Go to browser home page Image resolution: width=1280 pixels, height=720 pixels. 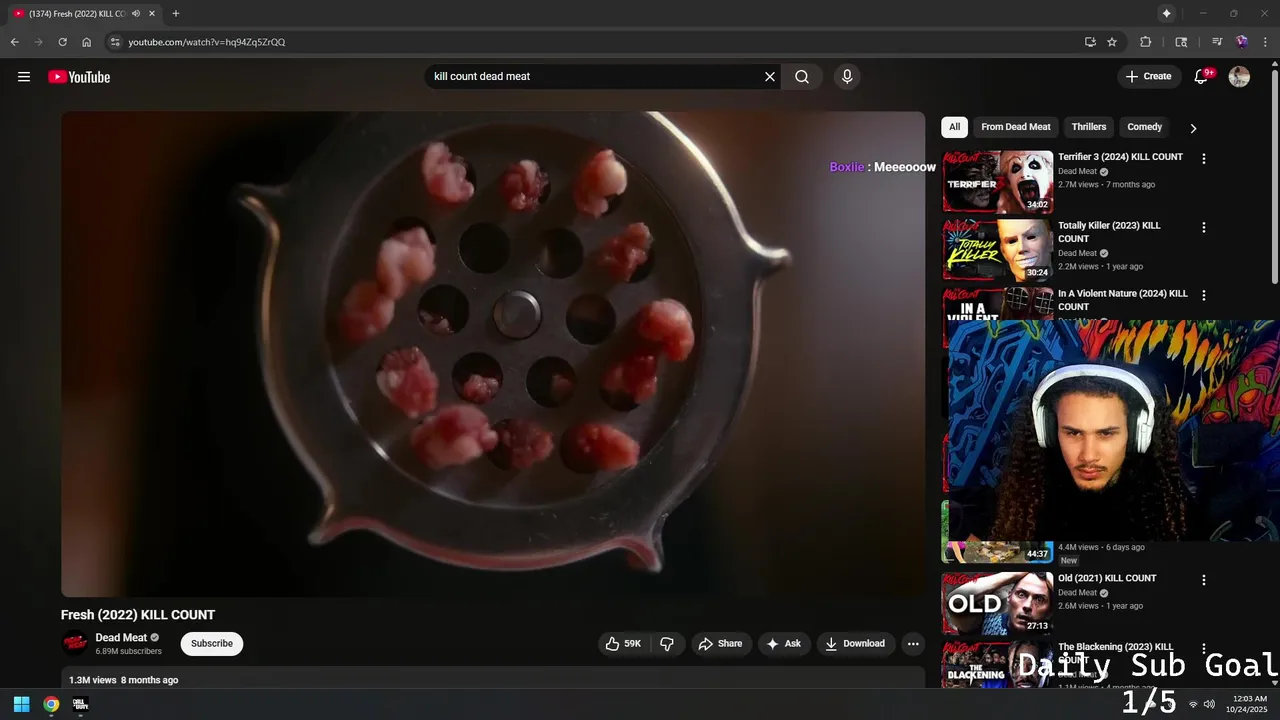(86, 42)
